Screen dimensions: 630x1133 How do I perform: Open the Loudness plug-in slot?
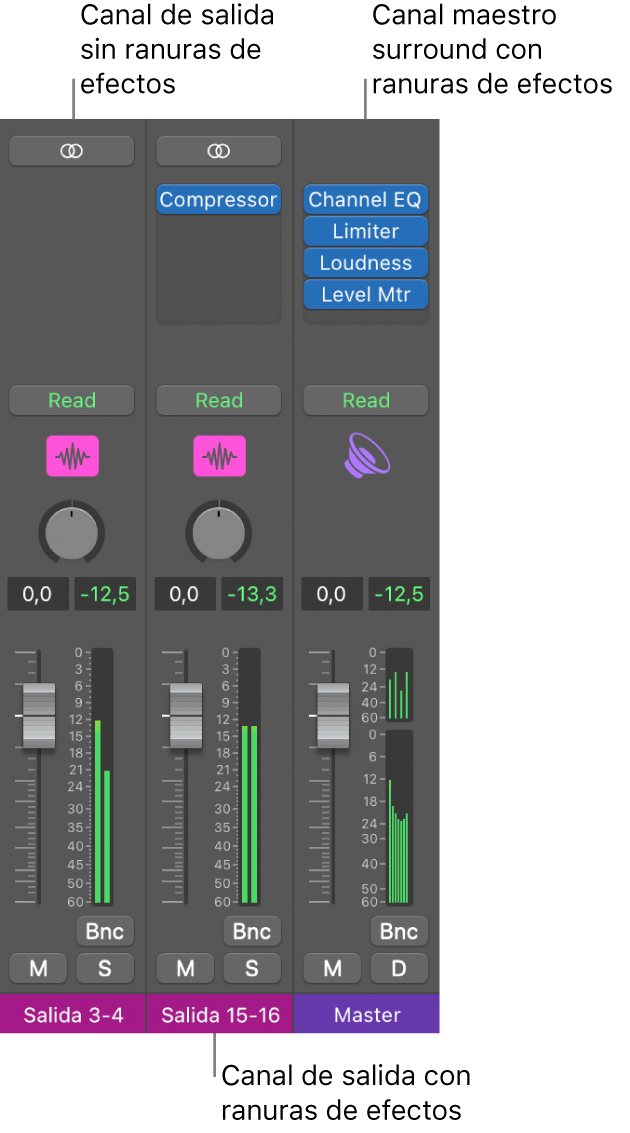(366, 263)
